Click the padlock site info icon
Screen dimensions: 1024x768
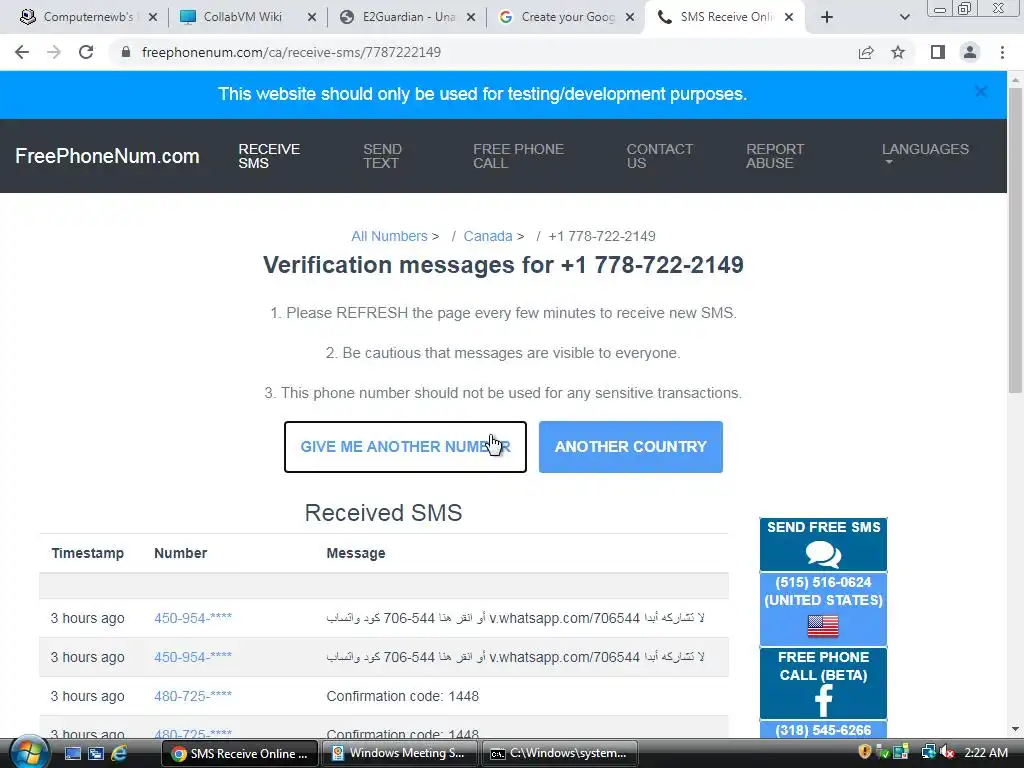(126, 52)
